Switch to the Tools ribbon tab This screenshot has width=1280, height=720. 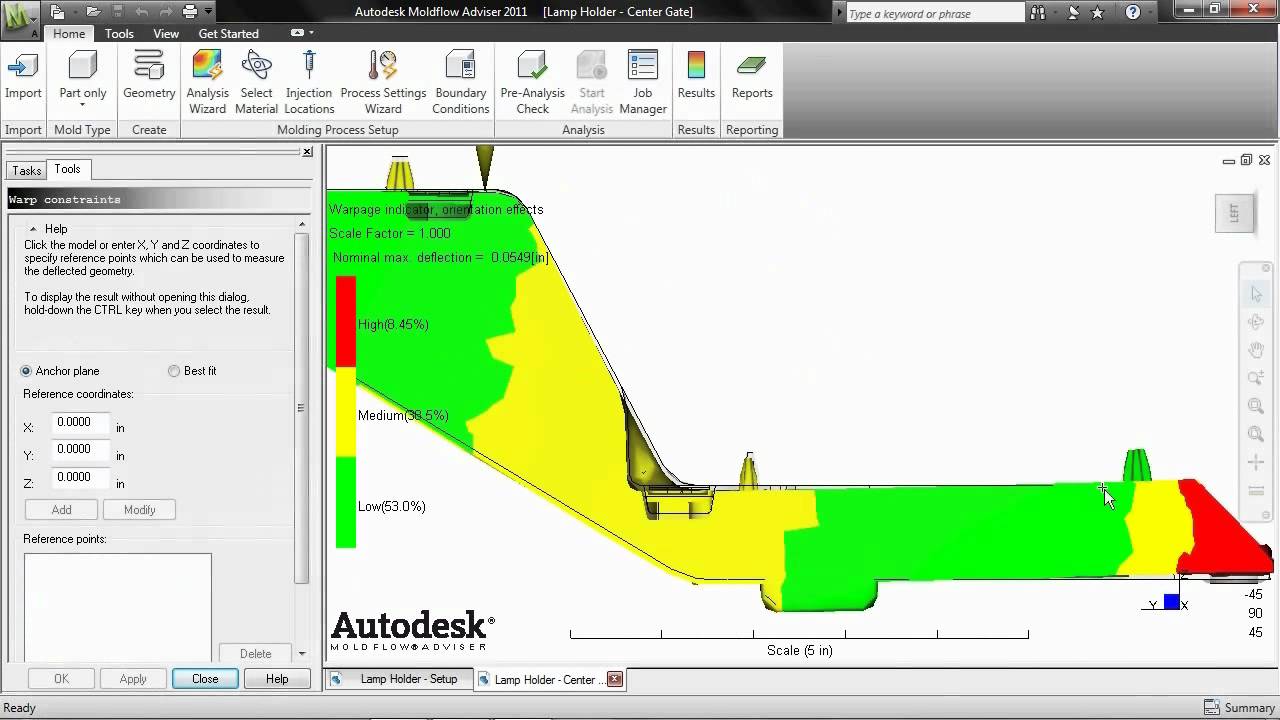coord(119,33)
